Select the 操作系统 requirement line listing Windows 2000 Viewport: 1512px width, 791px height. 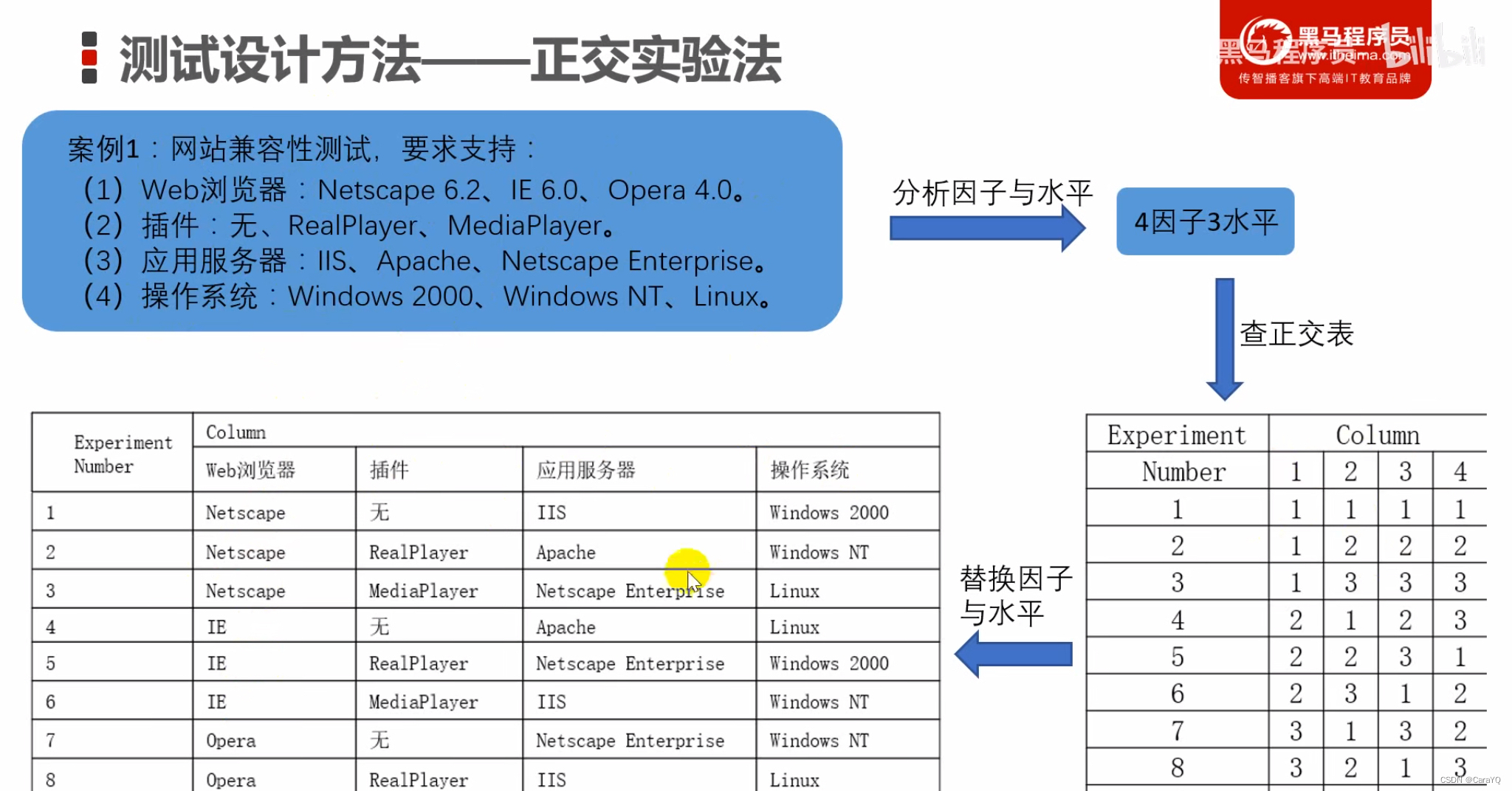(427, 297)
